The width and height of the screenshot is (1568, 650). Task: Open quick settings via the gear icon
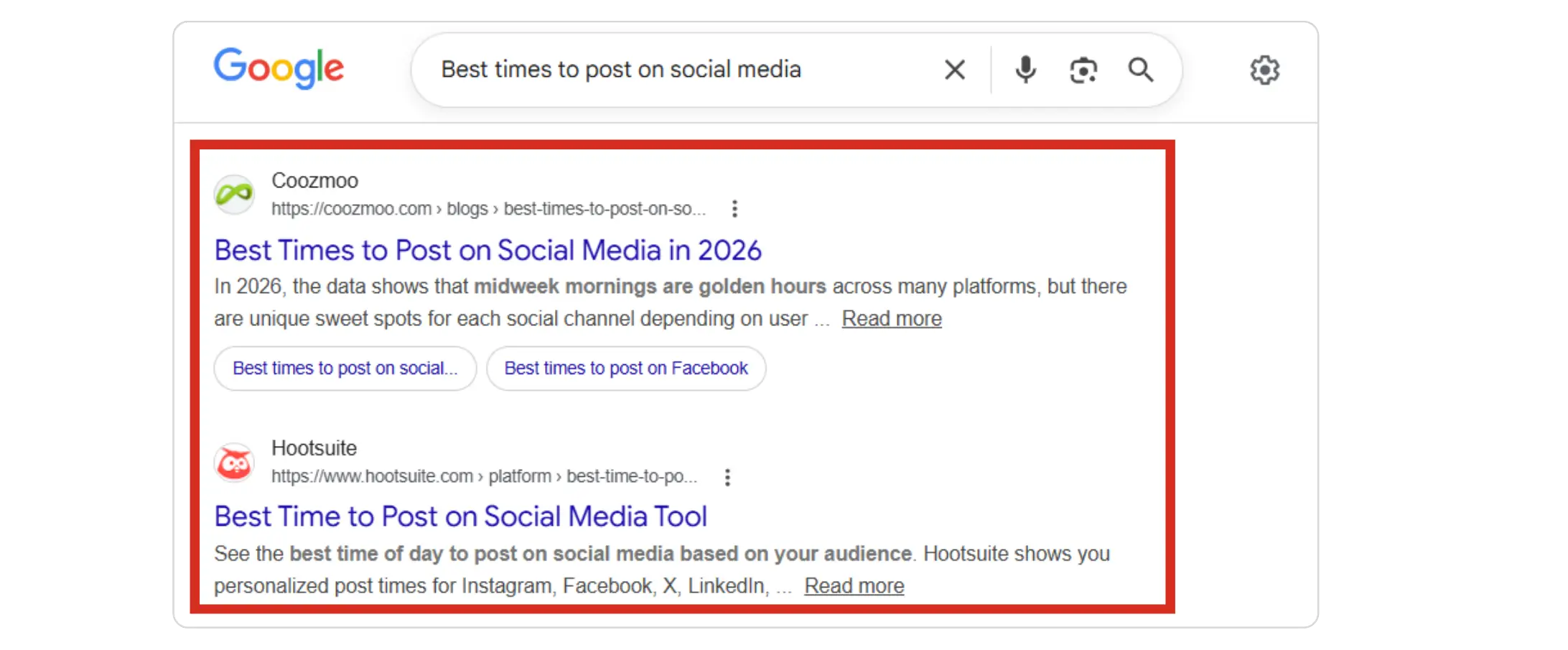click(1264, 70)
